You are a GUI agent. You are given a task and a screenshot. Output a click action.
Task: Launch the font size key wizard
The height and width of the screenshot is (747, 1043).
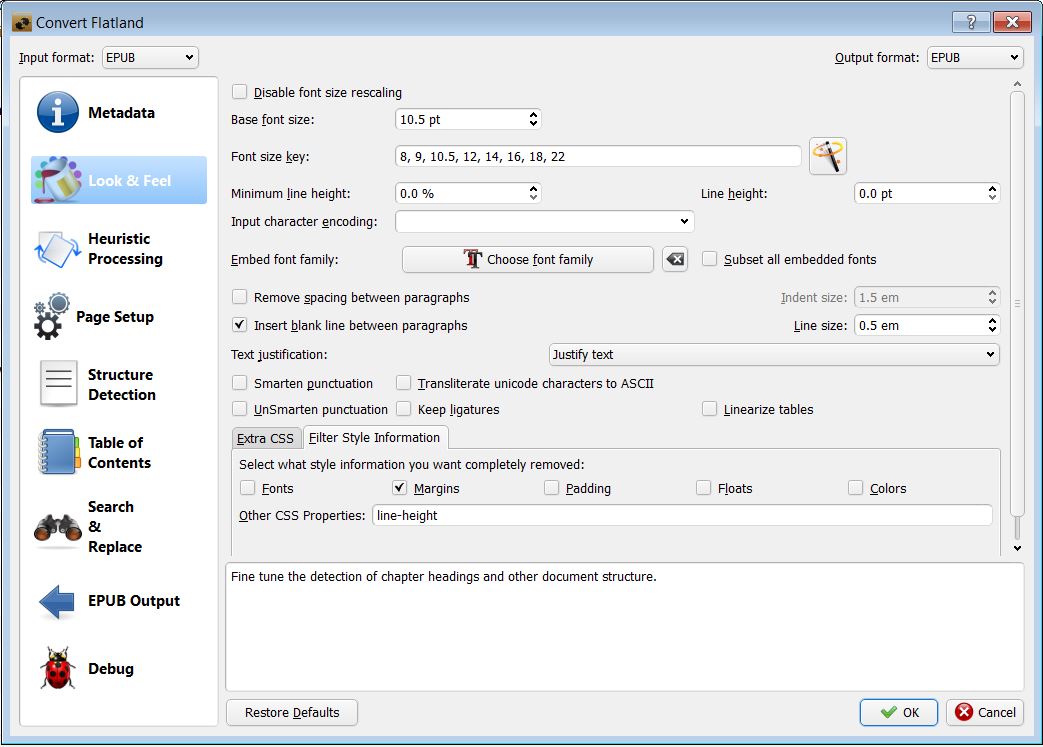tap(827, 156)
